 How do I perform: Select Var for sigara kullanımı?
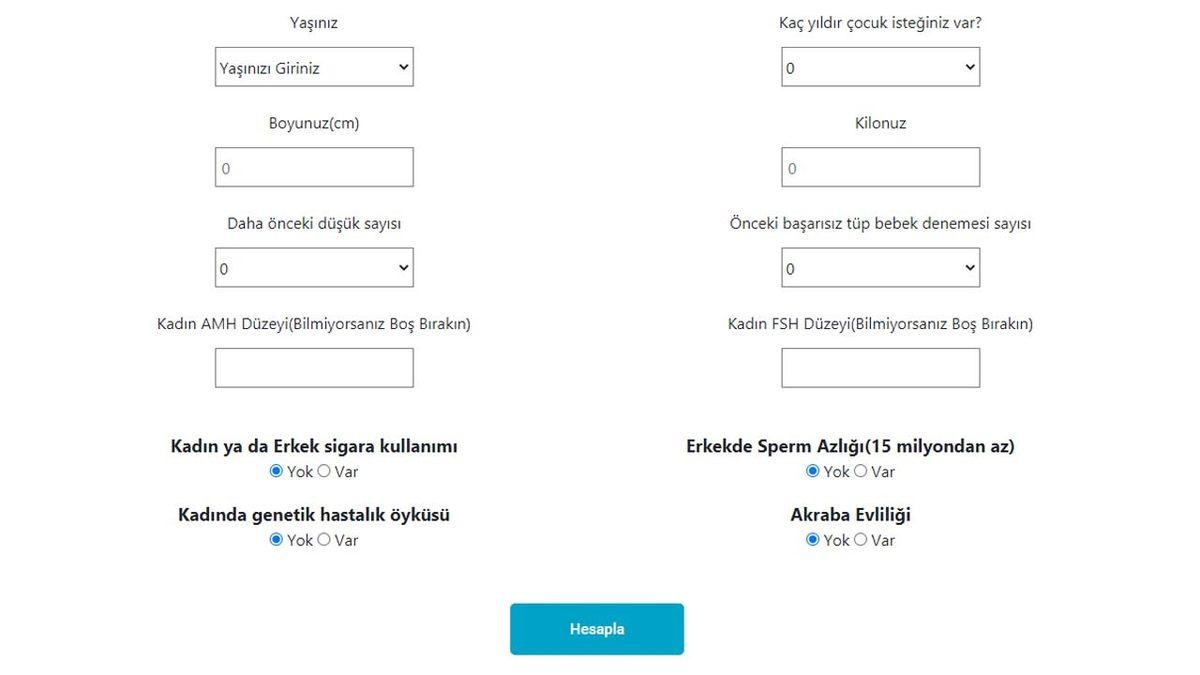point(323,471)
